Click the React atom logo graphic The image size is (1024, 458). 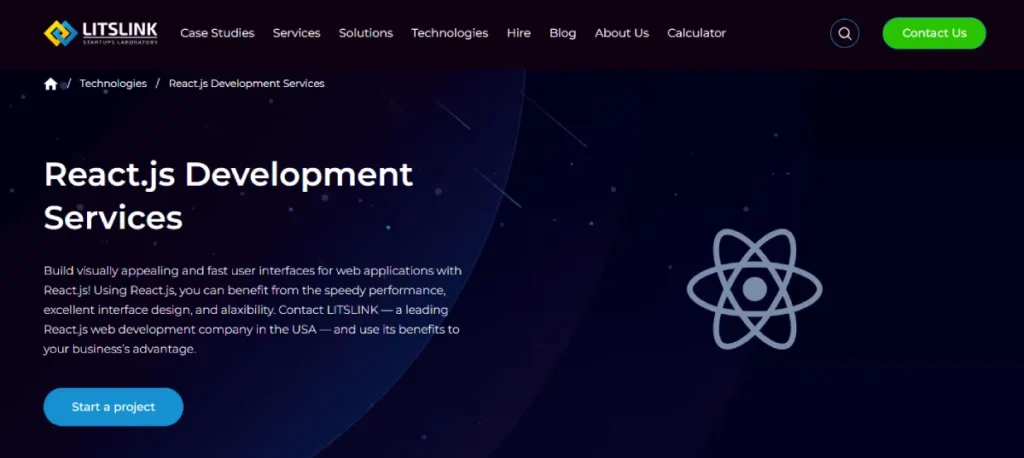coord(754,288)
